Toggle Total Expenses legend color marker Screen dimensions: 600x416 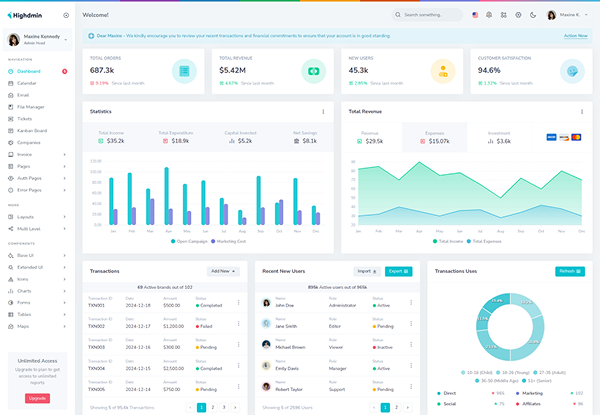click(469, 241)
